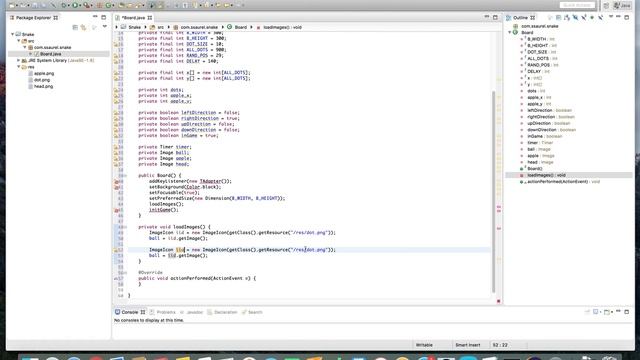640x360 pixels.
Task: Switch to the Search tab
Action: point(252,312)
